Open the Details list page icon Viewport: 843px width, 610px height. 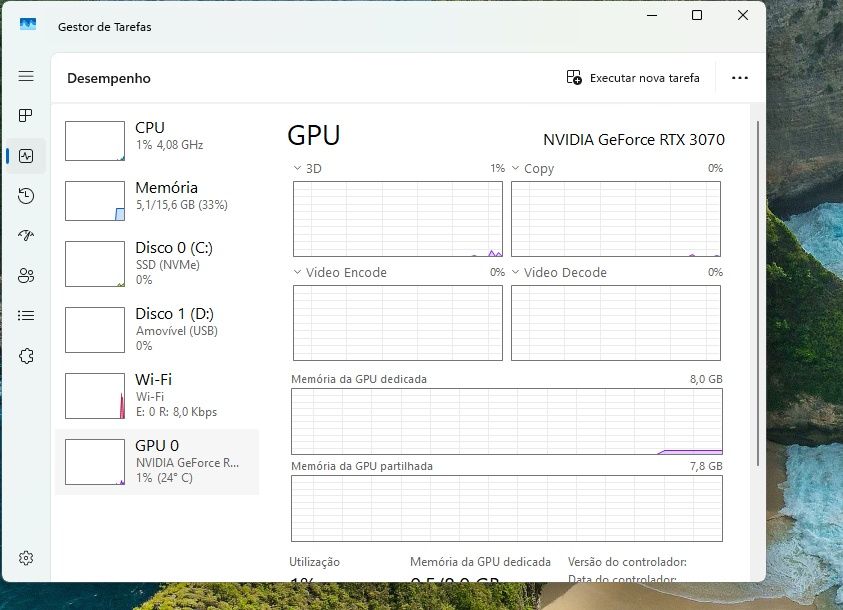coord(26,315)
